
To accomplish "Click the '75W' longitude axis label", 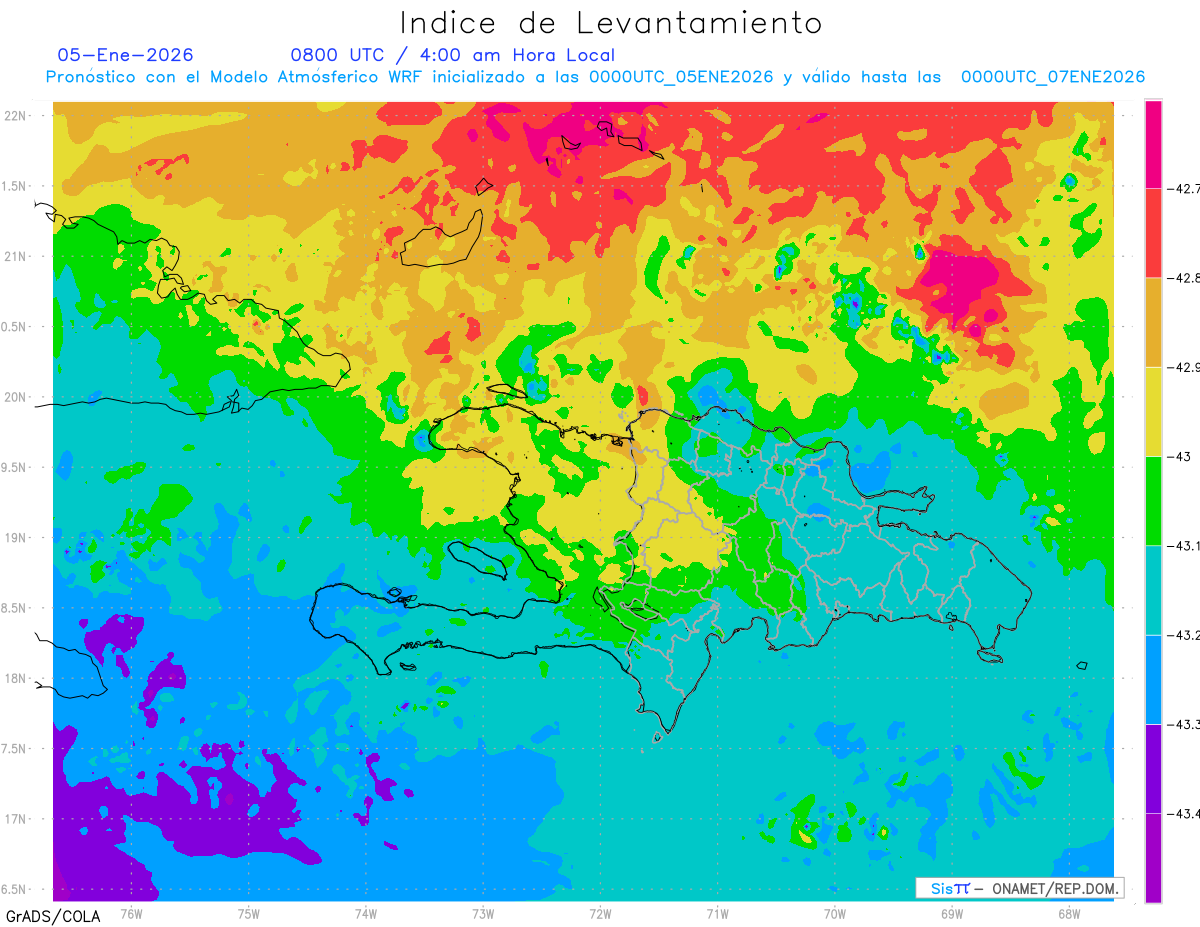I will pyautogui.click(x=249, y=913).
